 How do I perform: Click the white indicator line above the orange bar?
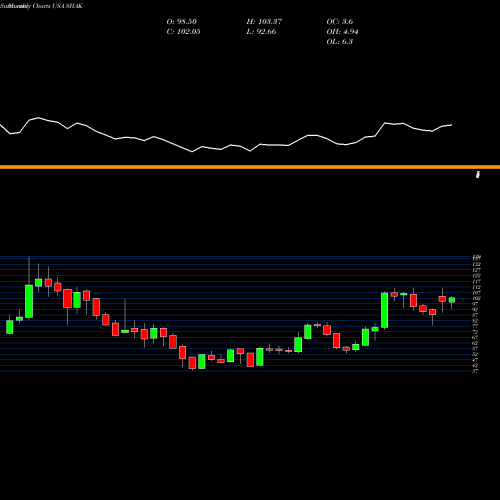click(x=226, y=135)
